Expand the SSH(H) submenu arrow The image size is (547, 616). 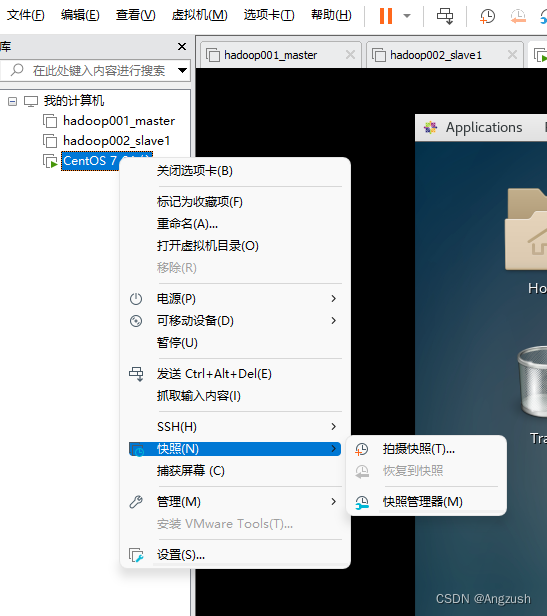pos(333,427)
